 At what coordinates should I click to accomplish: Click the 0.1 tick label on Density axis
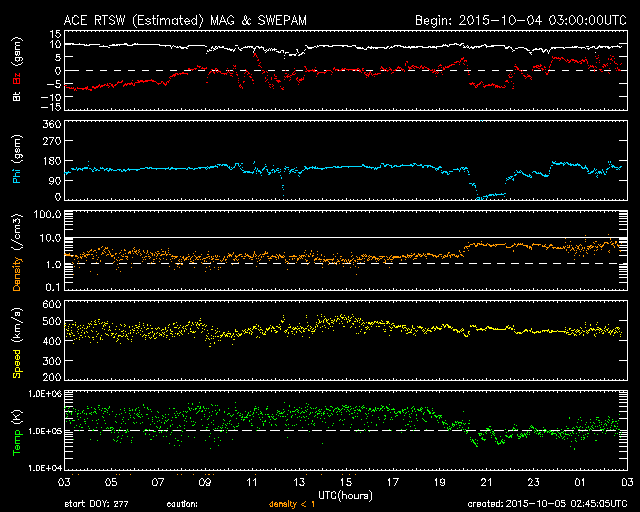coord(53,287)
